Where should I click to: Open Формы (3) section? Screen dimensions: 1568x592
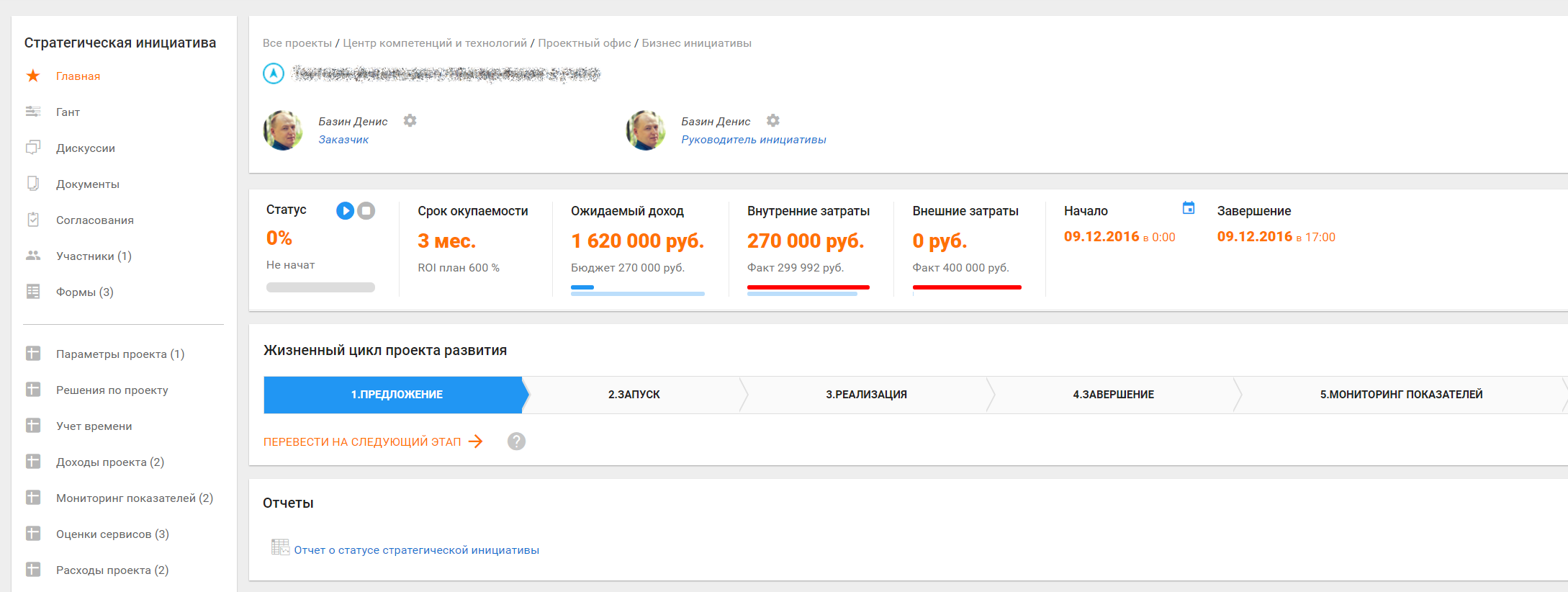85,292
